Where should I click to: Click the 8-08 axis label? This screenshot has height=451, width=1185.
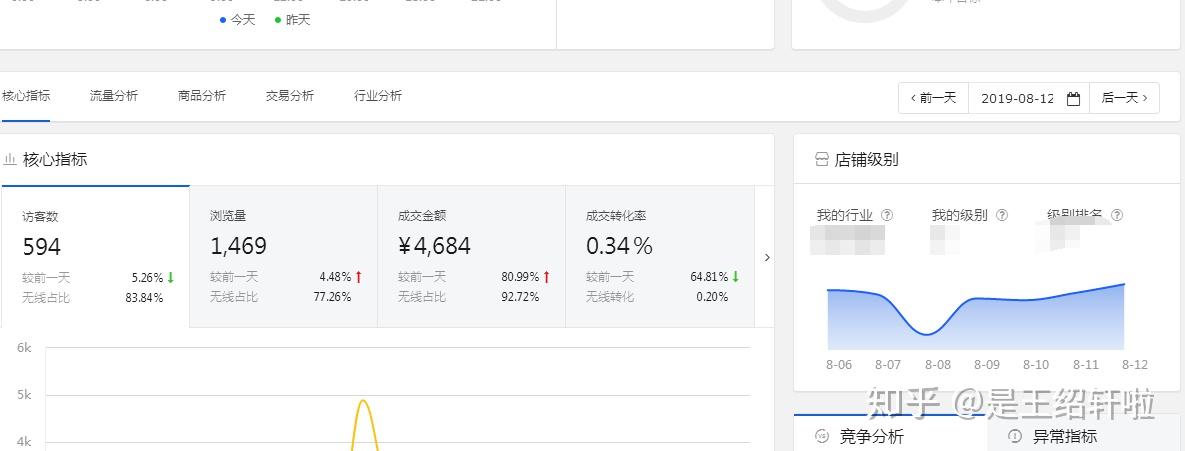(937, 365)
